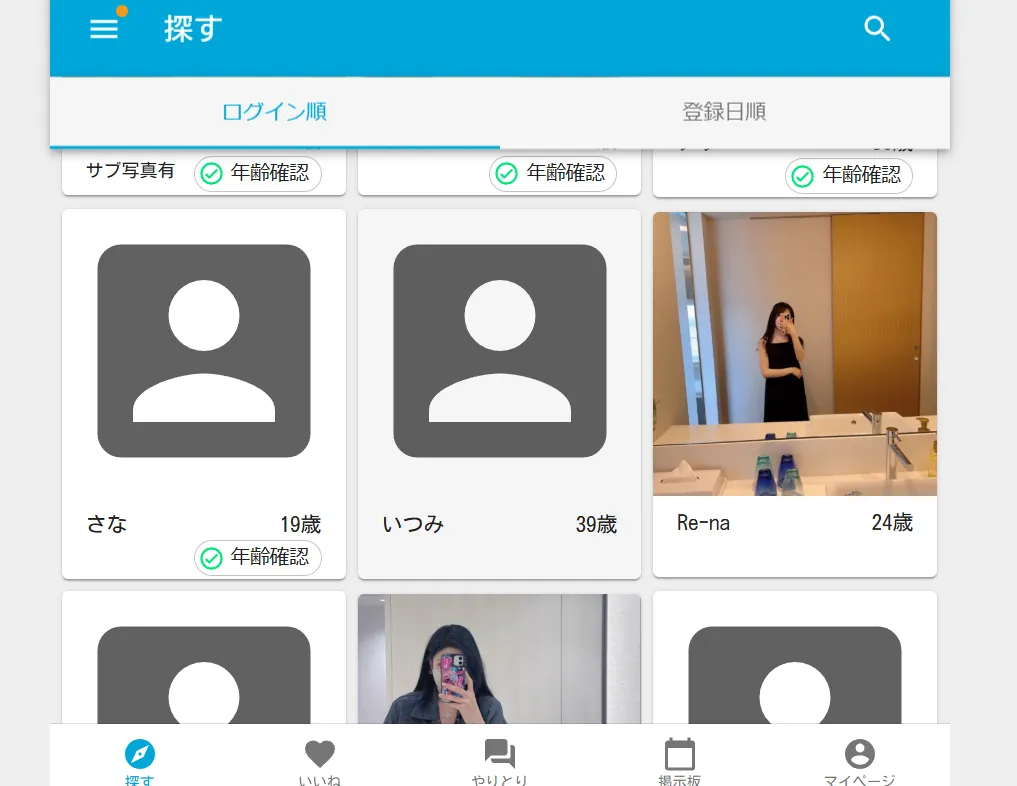Open さな's placeholder avatar

tap(204, 351)
